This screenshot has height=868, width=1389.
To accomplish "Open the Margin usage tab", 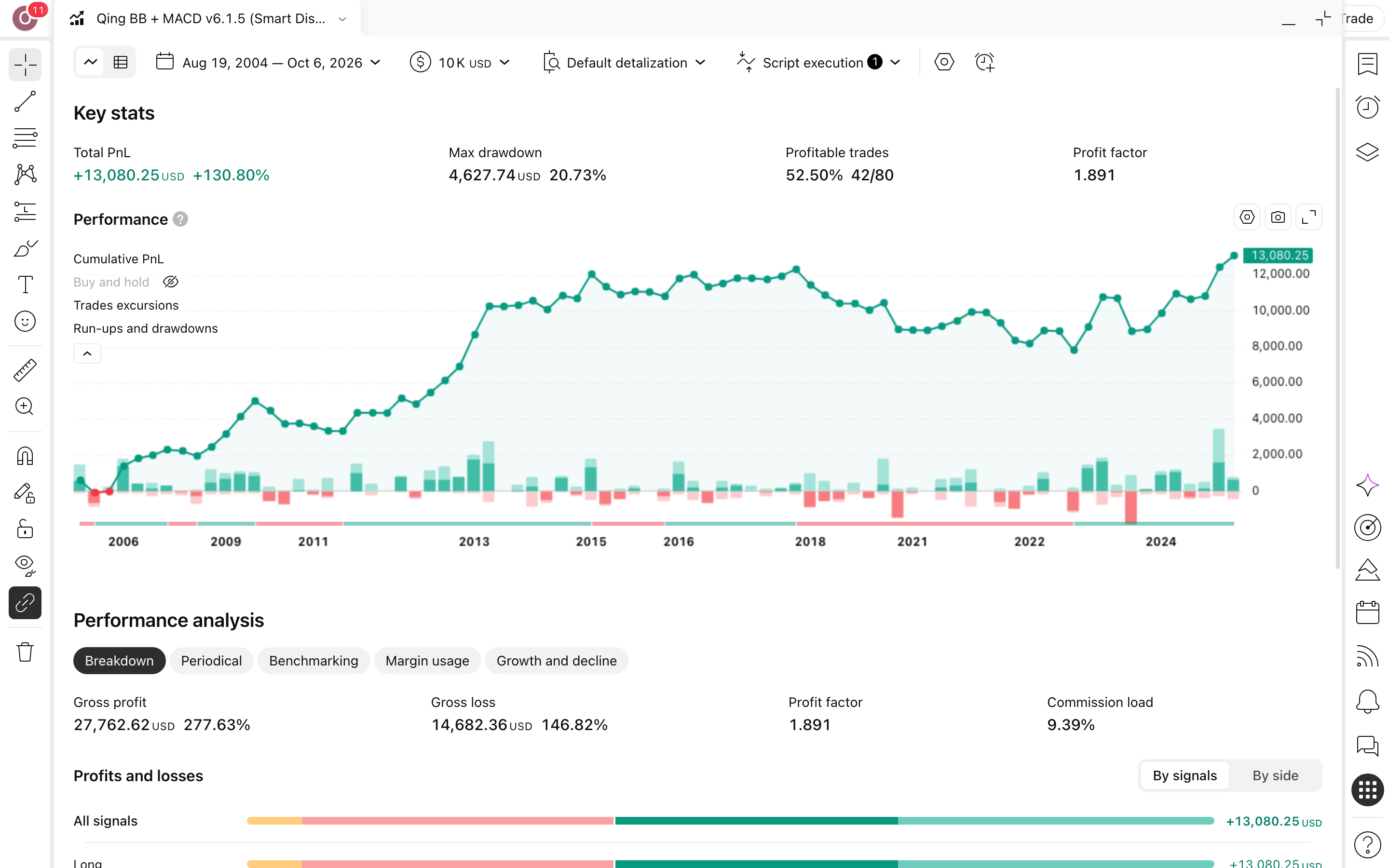I will 428,661.
